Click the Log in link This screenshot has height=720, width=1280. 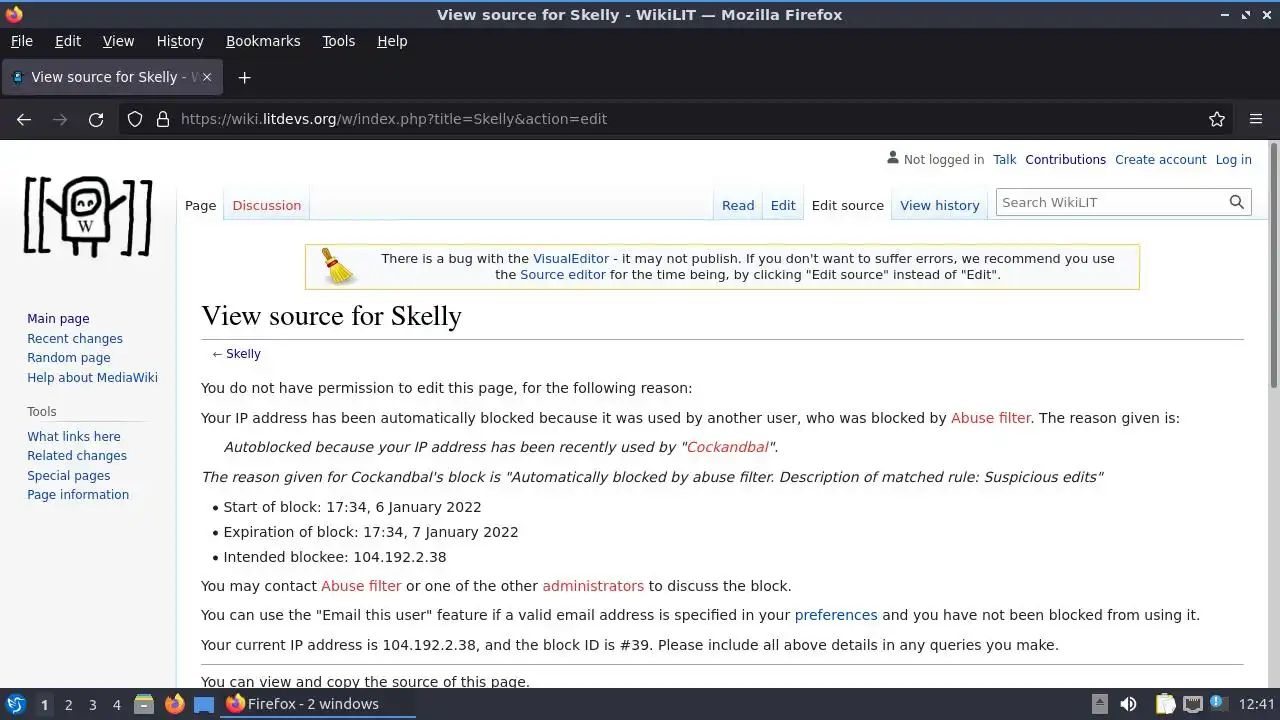point(1233,159)
